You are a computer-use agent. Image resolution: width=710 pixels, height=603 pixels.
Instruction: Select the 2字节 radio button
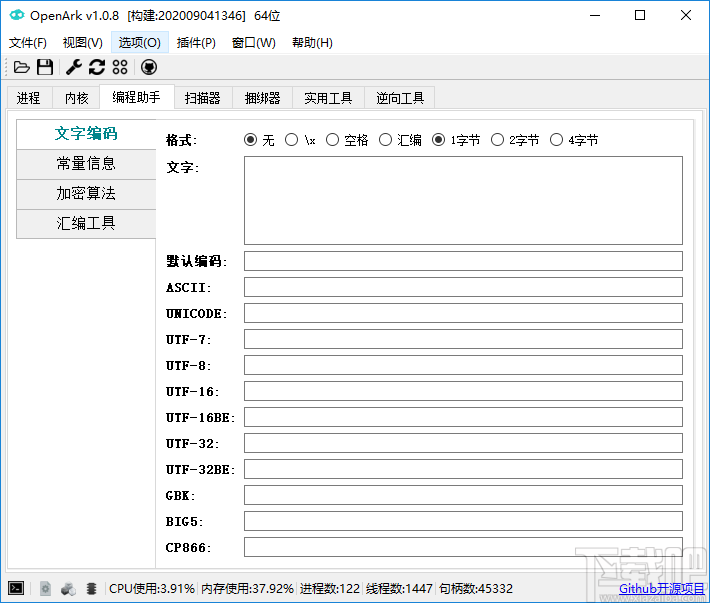(x=515, y=140)
